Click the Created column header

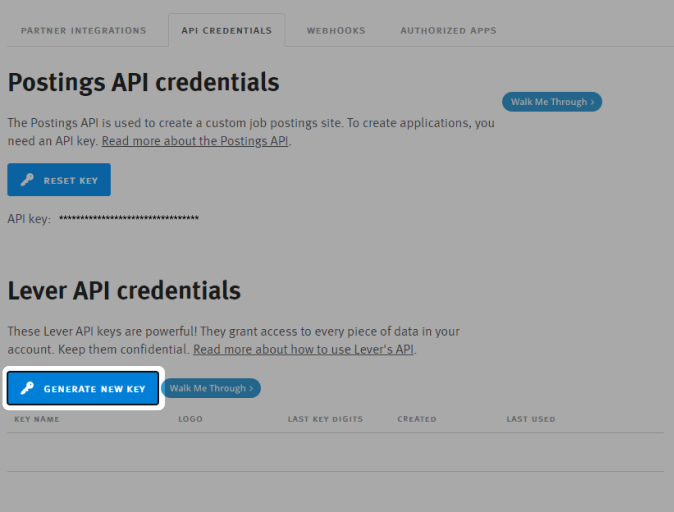(416, 419)
